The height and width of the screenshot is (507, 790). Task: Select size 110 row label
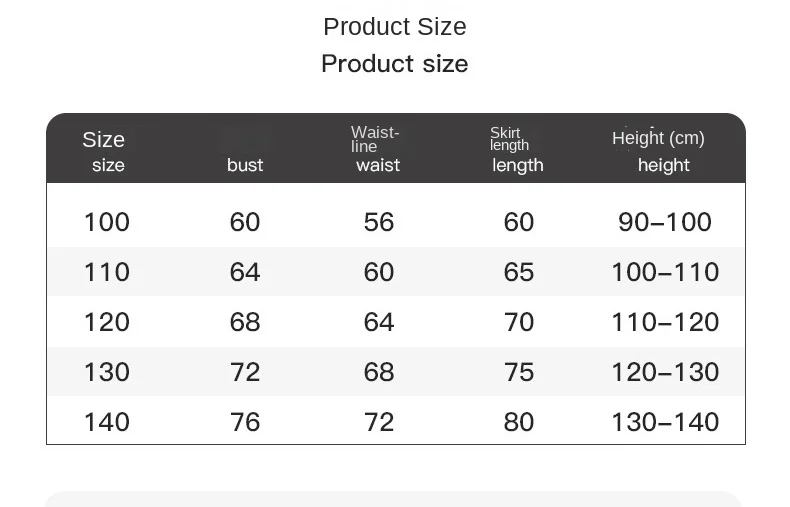pos(107,272)
